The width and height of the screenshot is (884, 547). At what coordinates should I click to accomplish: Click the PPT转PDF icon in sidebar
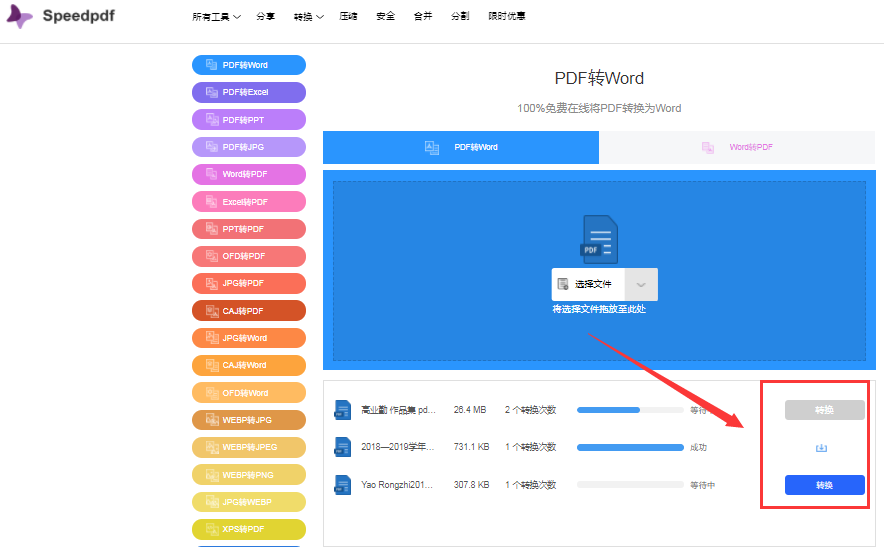(x=211, y=228)
